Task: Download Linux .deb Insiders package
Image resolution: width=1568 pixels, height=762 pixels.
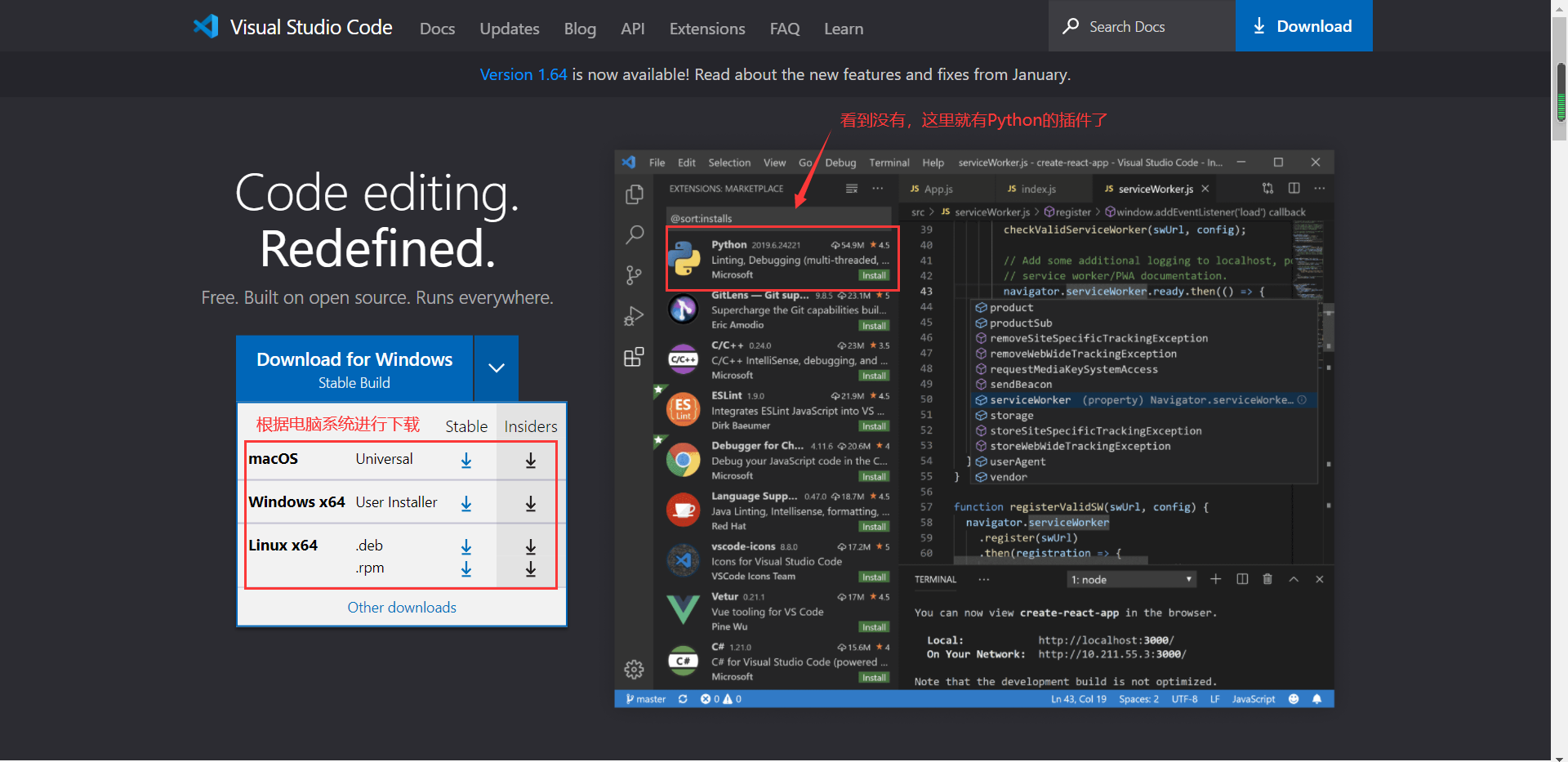Action: [531, 546]
